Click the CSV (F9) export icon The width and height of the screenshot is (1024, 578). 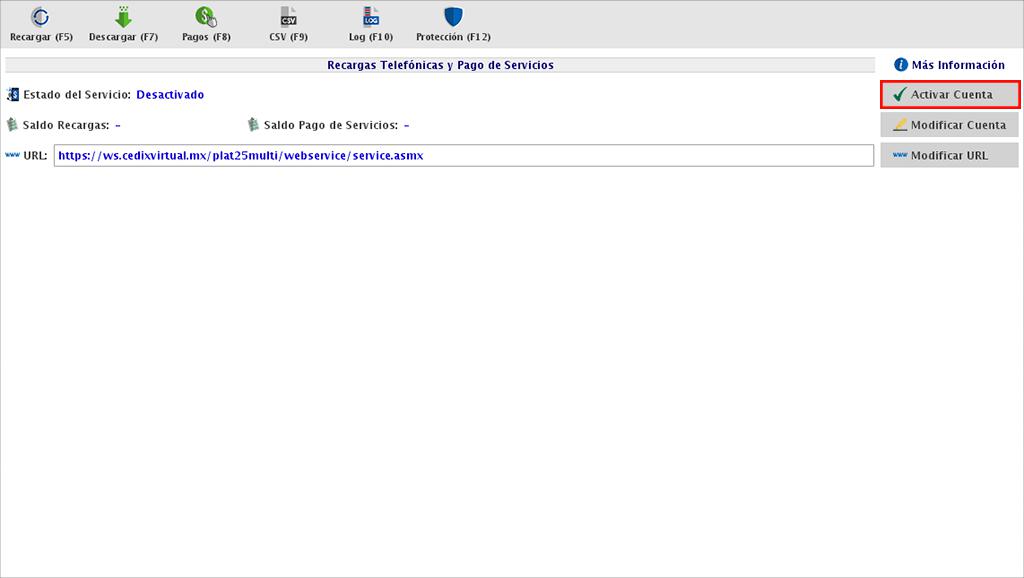287,15
